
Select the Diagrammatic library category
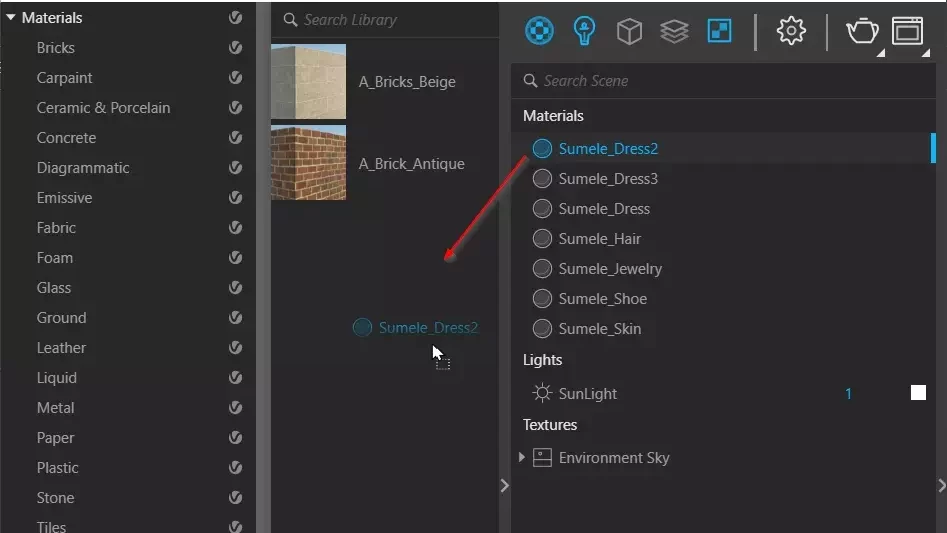(x=83, y=168)
